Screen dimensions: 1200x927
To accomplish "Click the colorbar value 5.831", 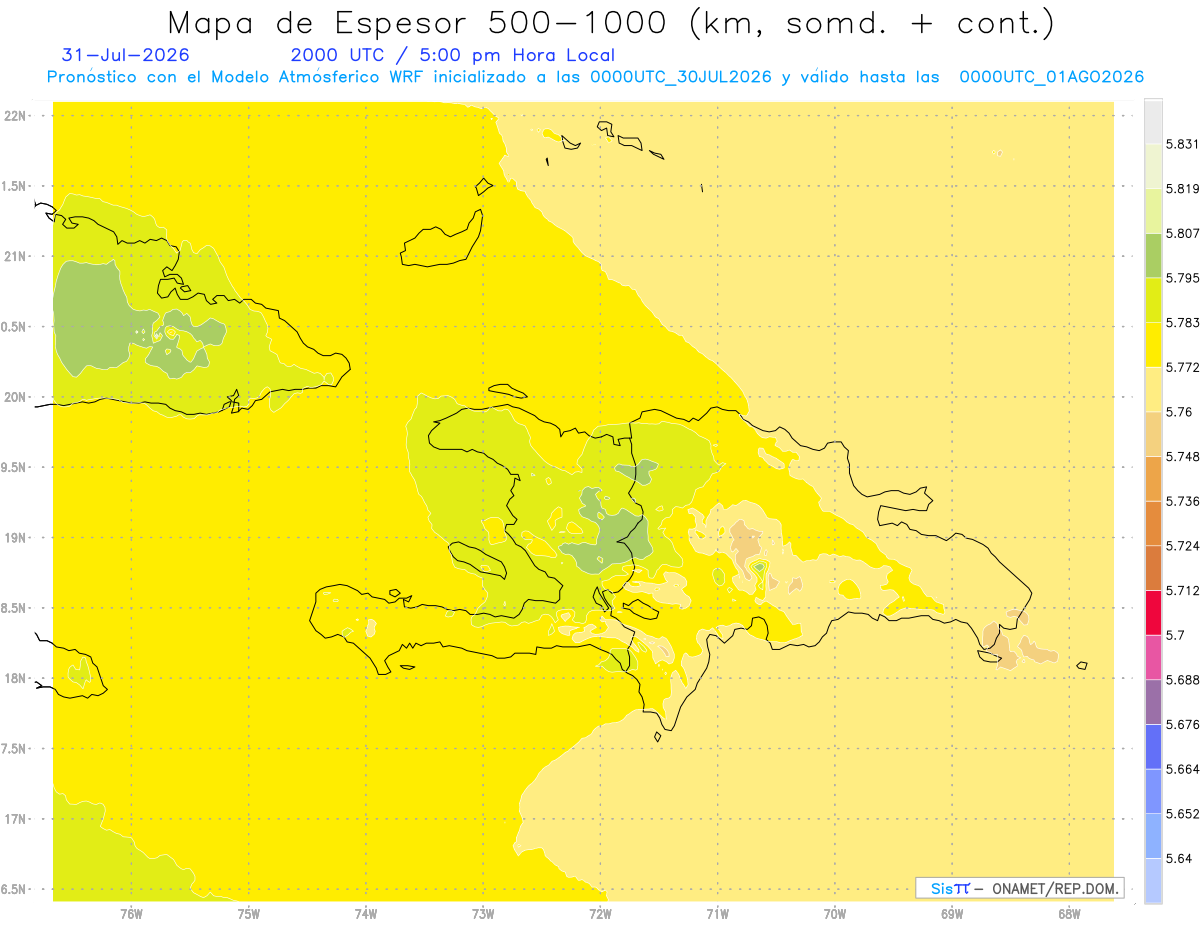I will click(1182, 144).
